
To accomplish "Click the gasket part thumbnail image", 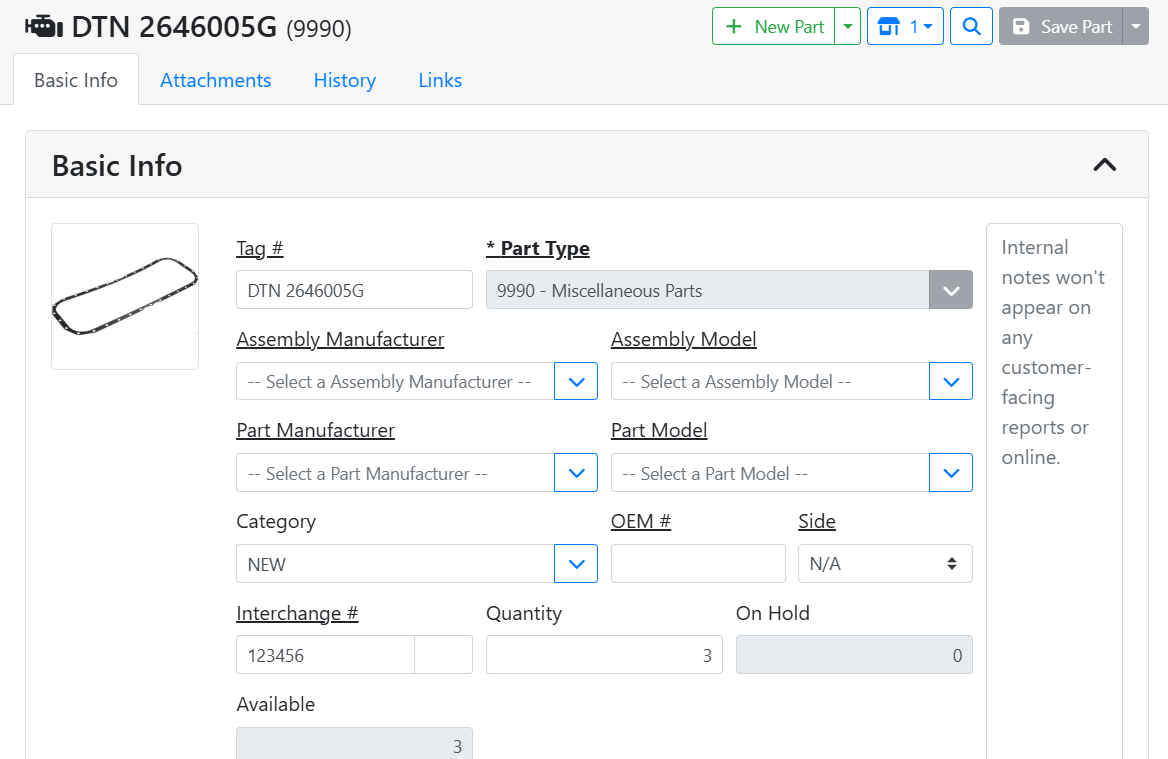I will coord(125,296).
